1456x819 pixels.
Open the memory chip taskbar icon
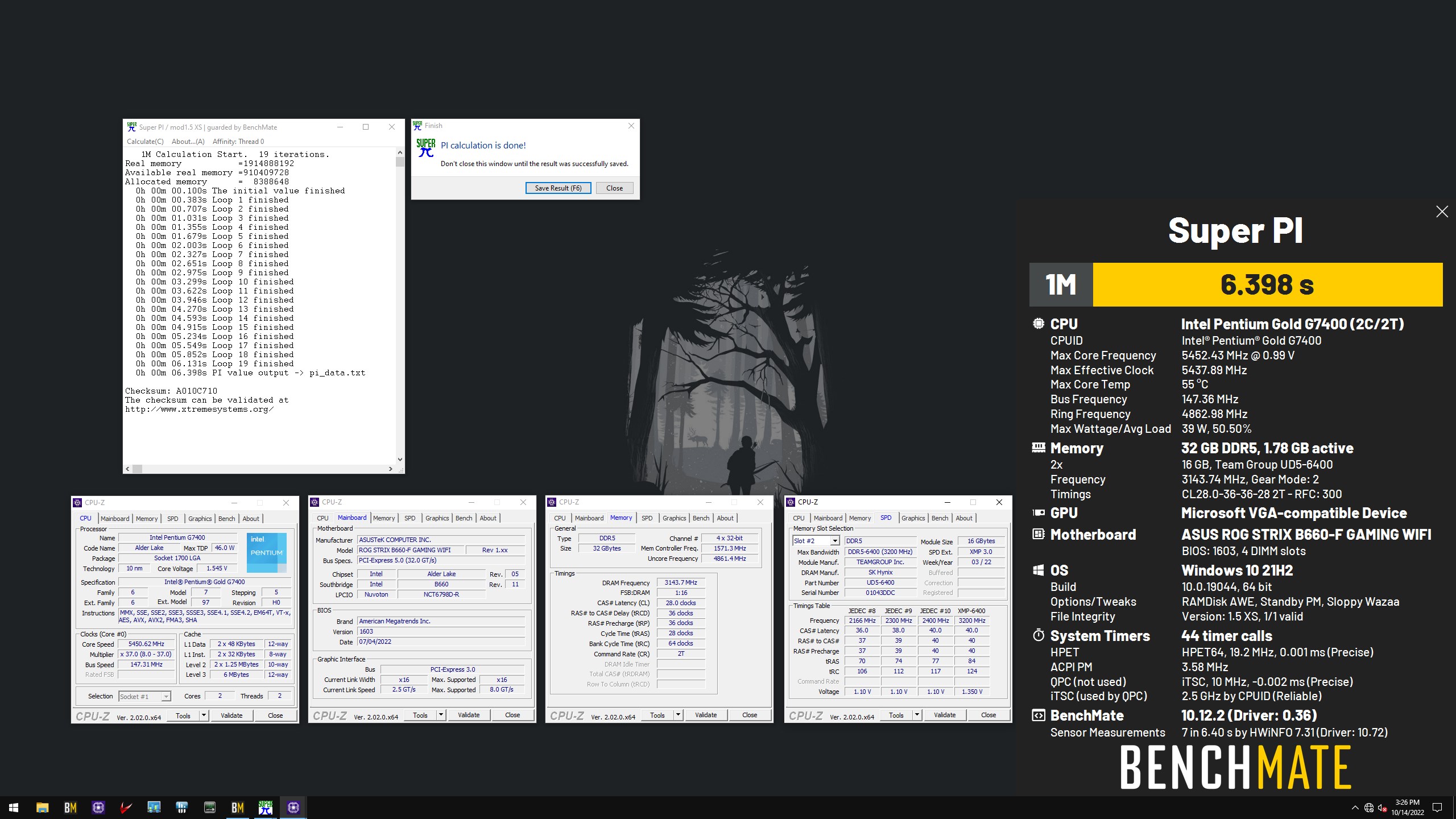click(x=210, y=808)
